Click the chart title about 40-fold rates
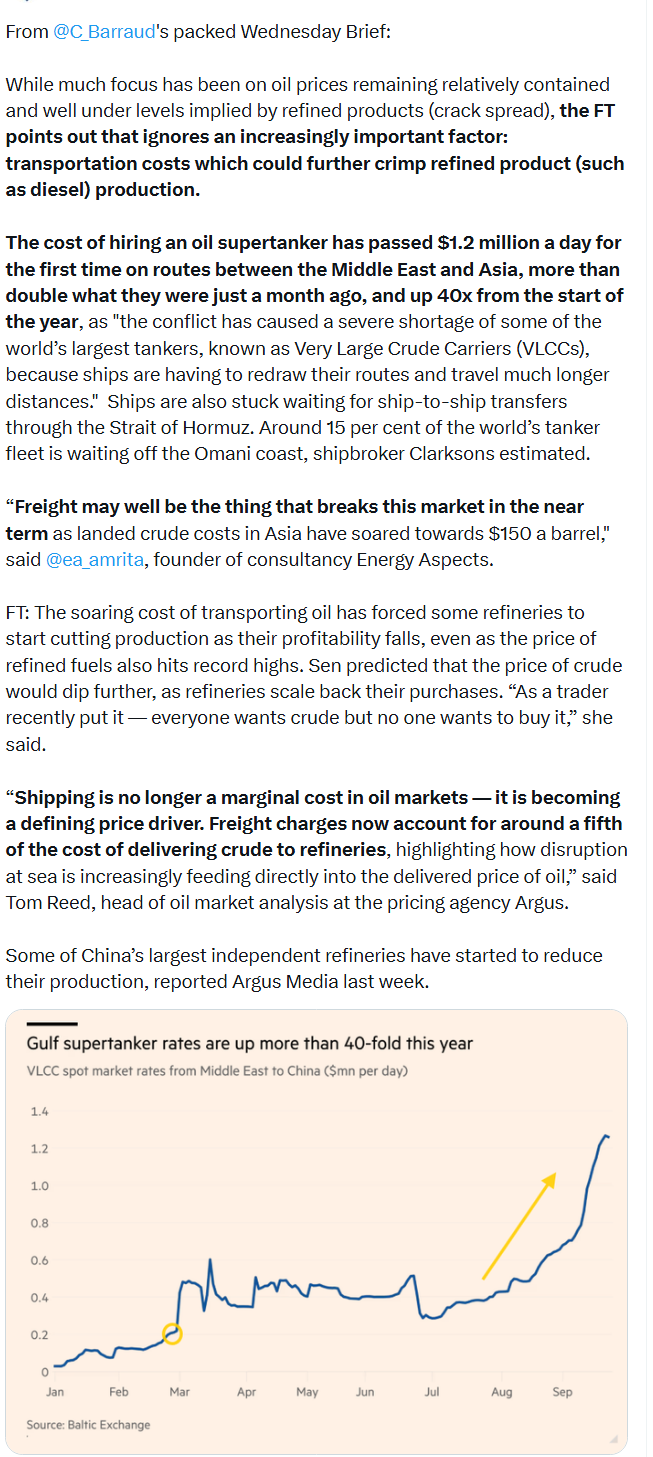The width and height of the screenshot is (653, 1457). pyautogui.click(x=249, y=1043)
